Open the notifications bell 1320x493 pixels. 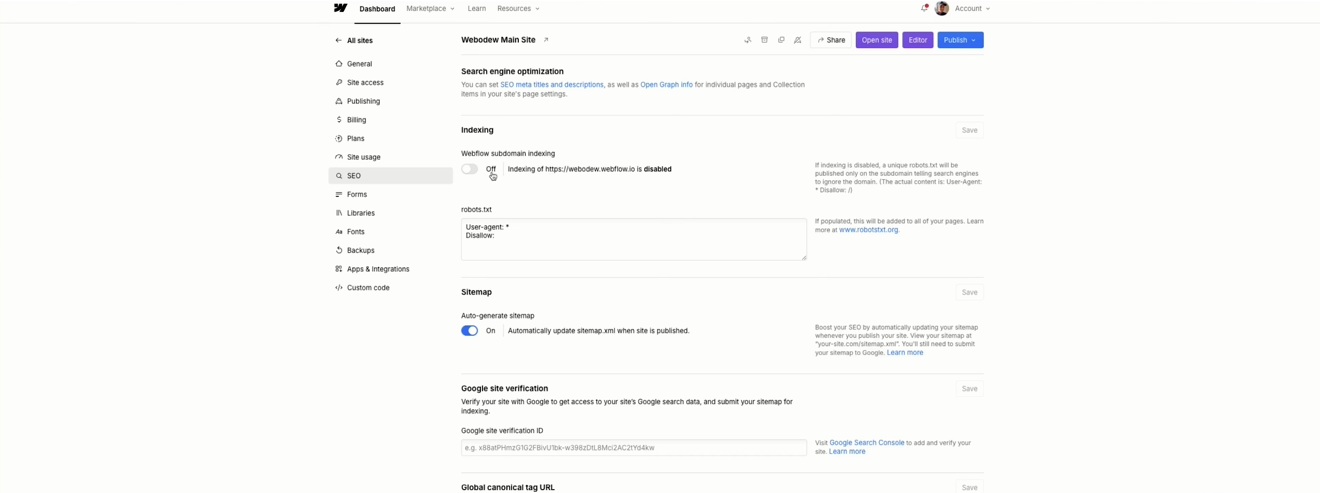(924, 8)
